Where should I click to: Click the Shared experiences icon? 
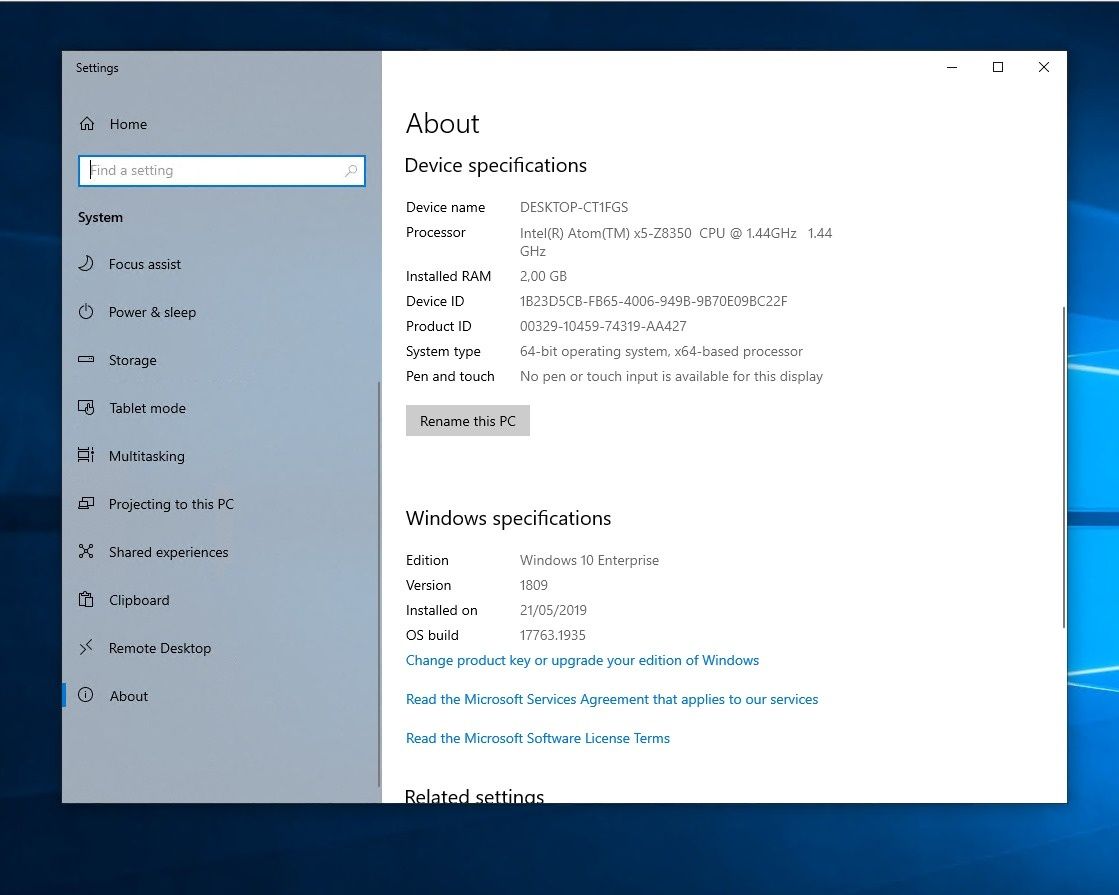click(x=86, y=551)
